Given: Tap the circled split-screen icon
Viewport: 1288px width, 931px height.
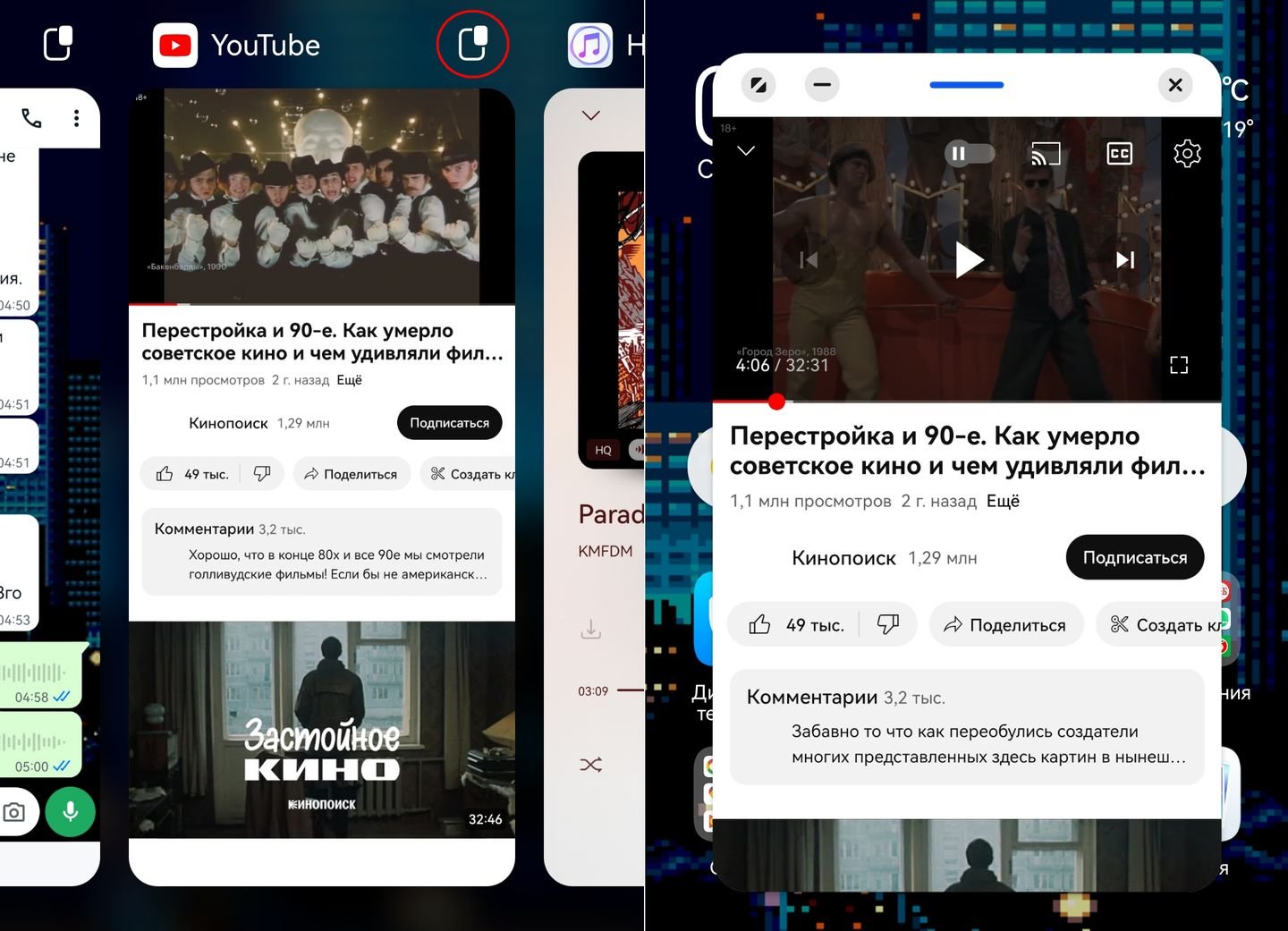Looking at the screenshot, I should 473,44.
